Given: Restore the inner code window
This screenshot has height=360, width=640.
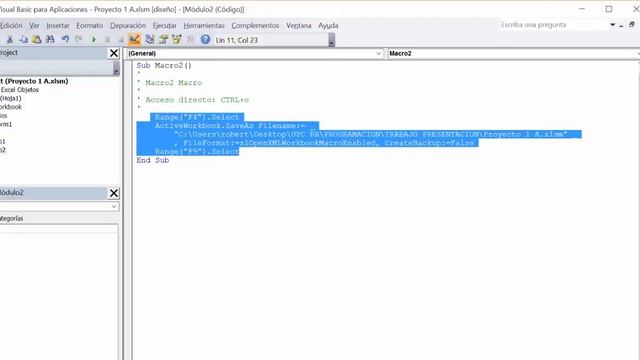Looking at the screenshot, I should 631,25.
